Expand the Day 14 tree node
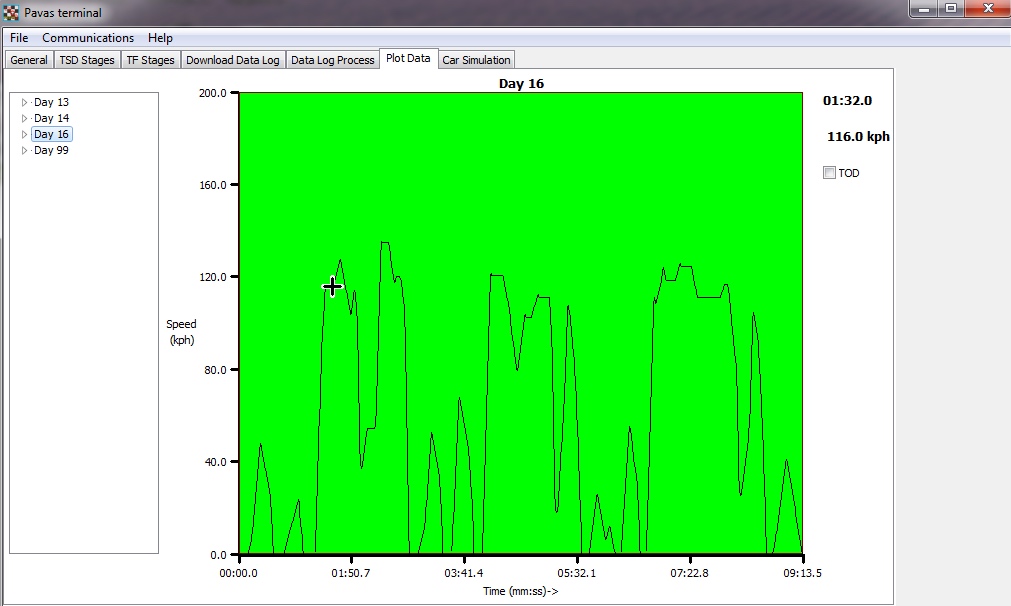This screenshot has height=606, width=1011. 25,118
